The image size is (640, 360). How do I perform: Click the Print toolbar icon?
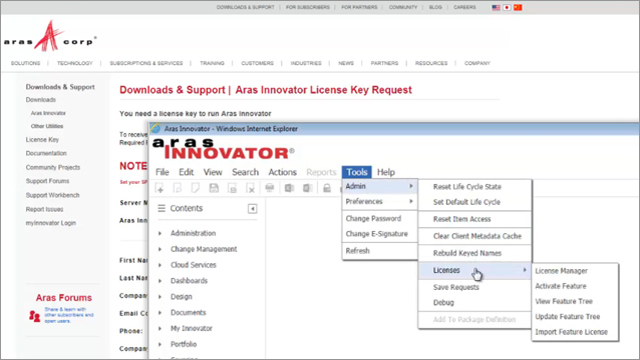pos(269,188)
